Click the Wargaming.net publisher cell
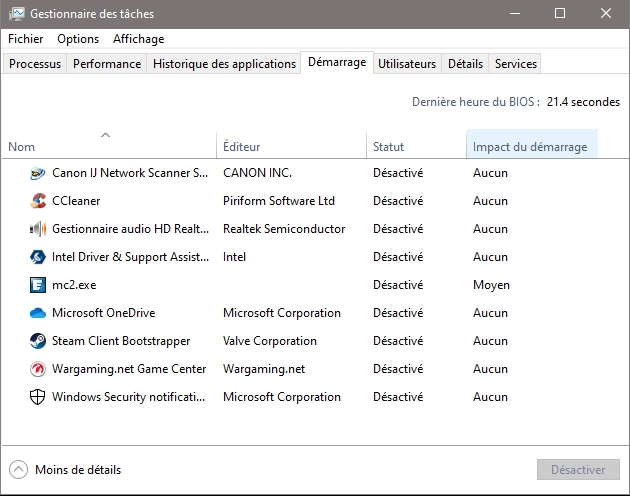Screen dimensions: 630x496 264,369
